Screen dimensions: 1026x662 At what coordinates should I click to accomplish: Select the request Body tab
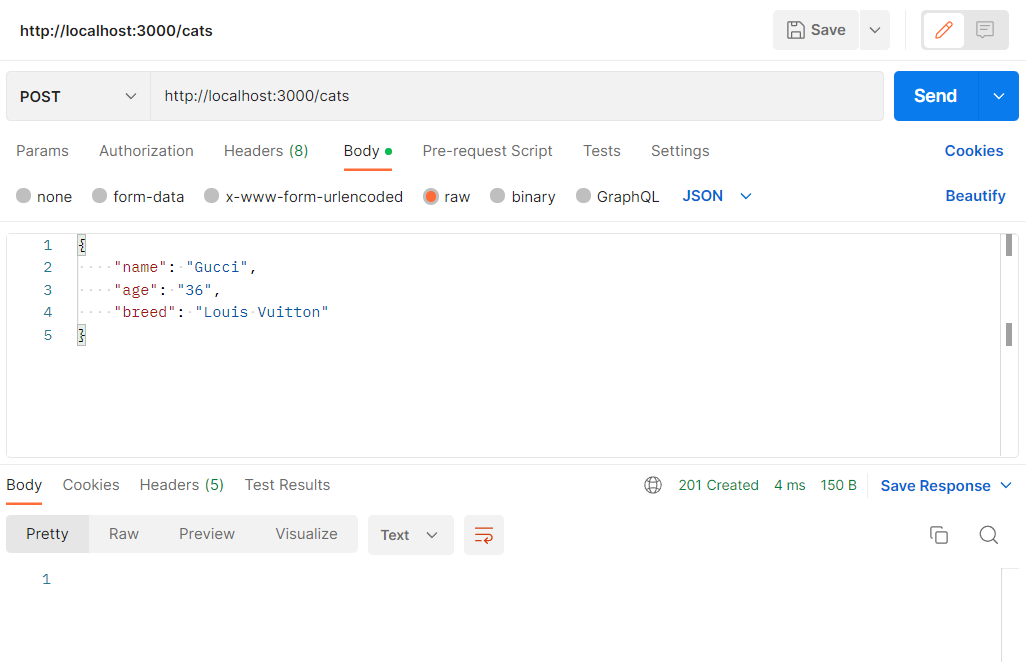[x=368, y=151]
